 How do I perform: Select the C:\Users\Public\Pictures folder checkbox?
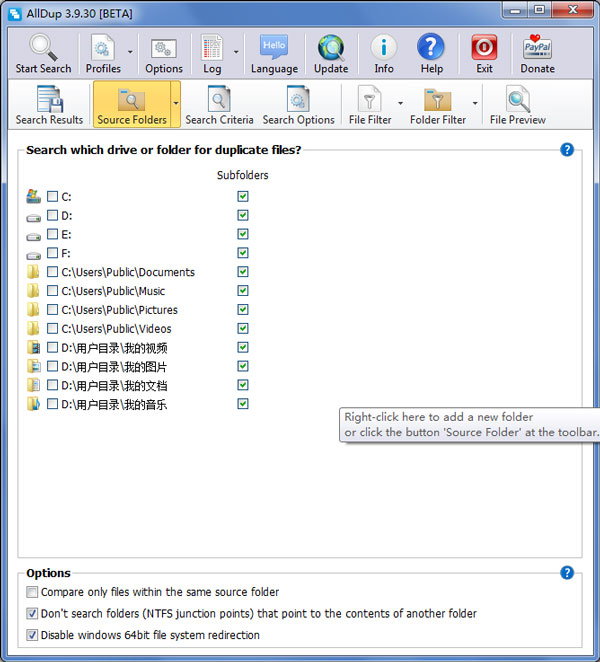click(52, 309)
